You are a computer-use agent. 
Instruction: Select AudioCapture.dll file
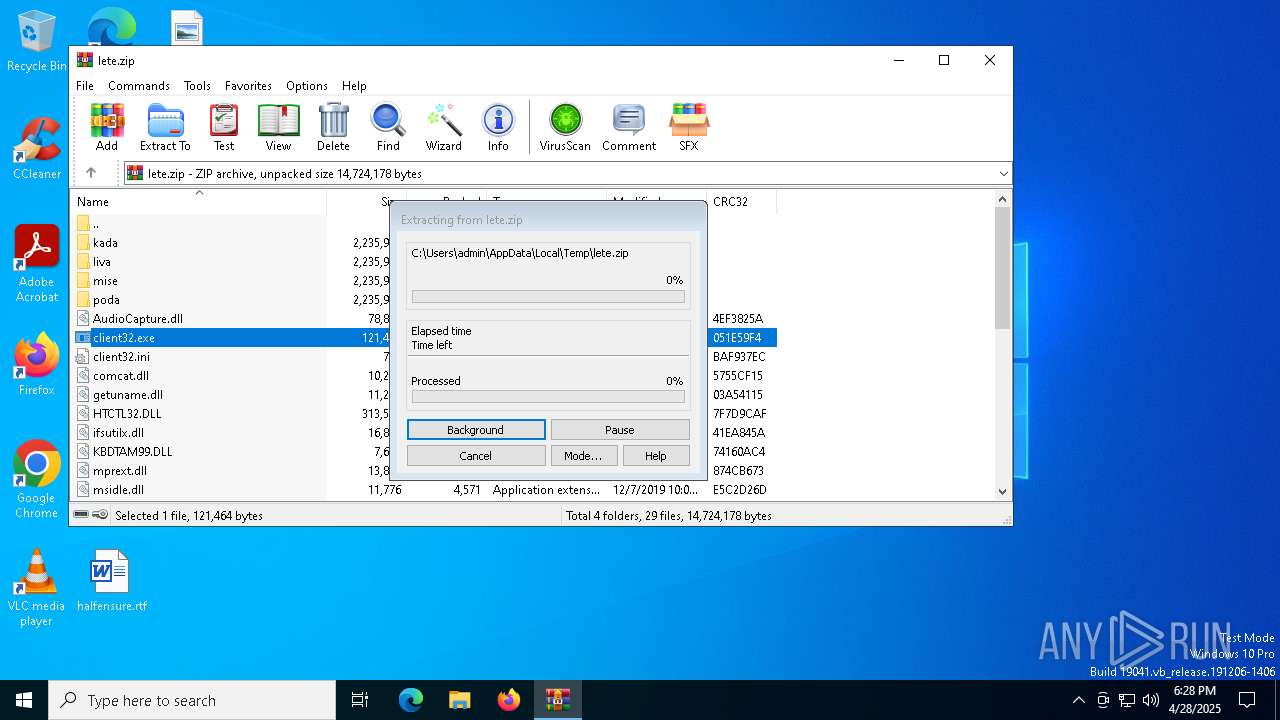pyautogui.click(x=138, y=319)
